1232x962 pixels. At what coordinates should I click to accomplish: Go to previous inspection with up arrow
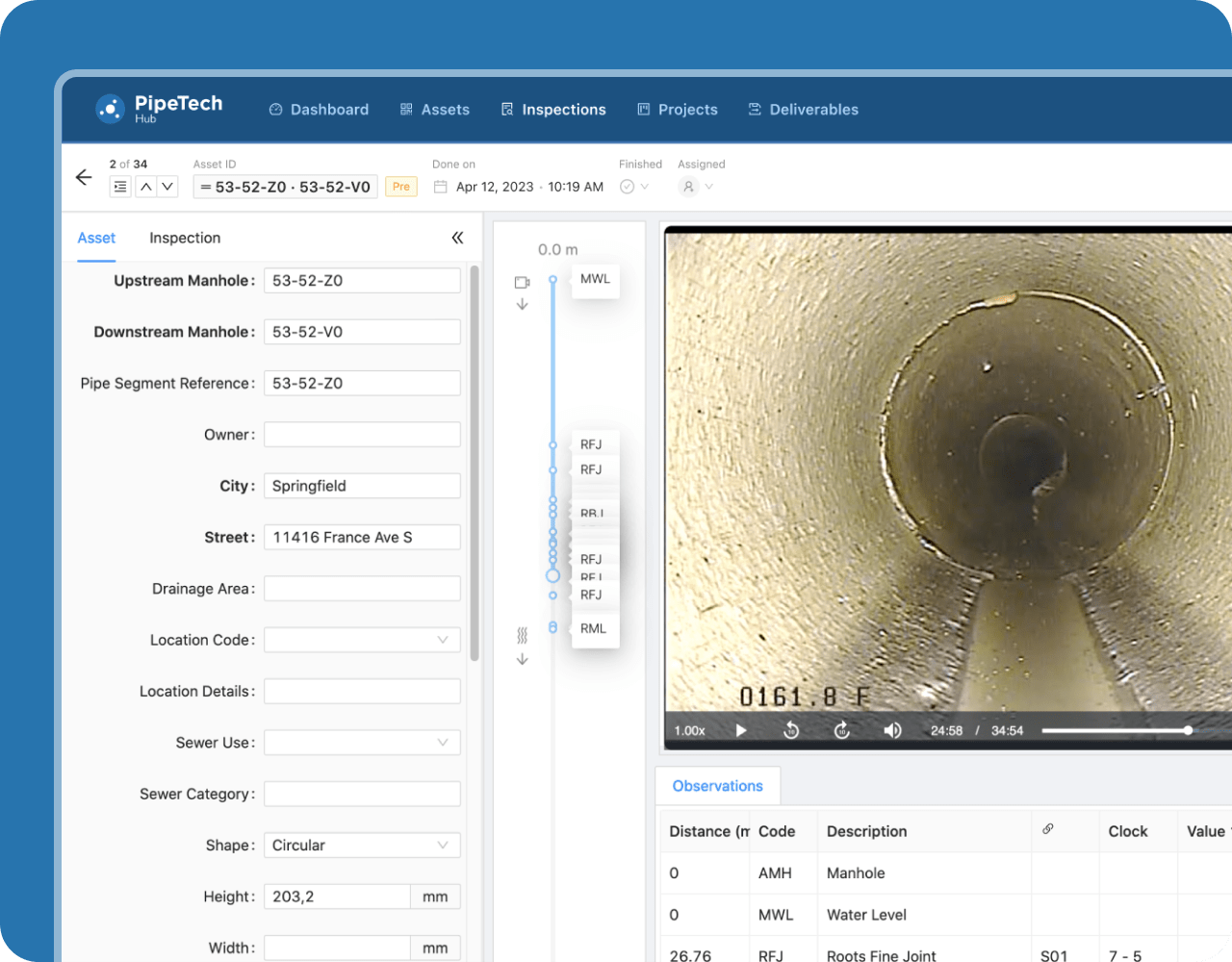[145, 187]
